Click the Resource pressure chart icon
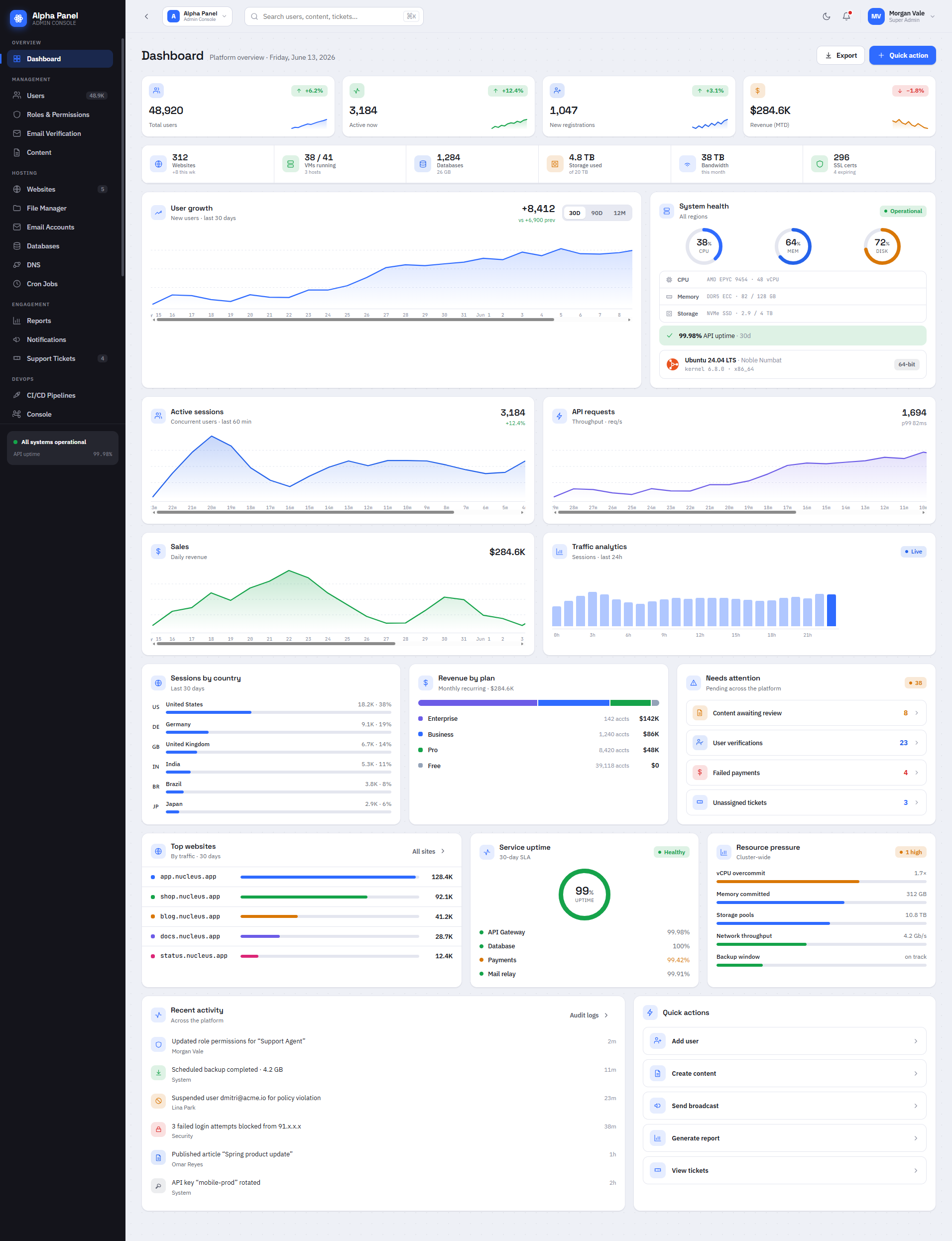 723,852
